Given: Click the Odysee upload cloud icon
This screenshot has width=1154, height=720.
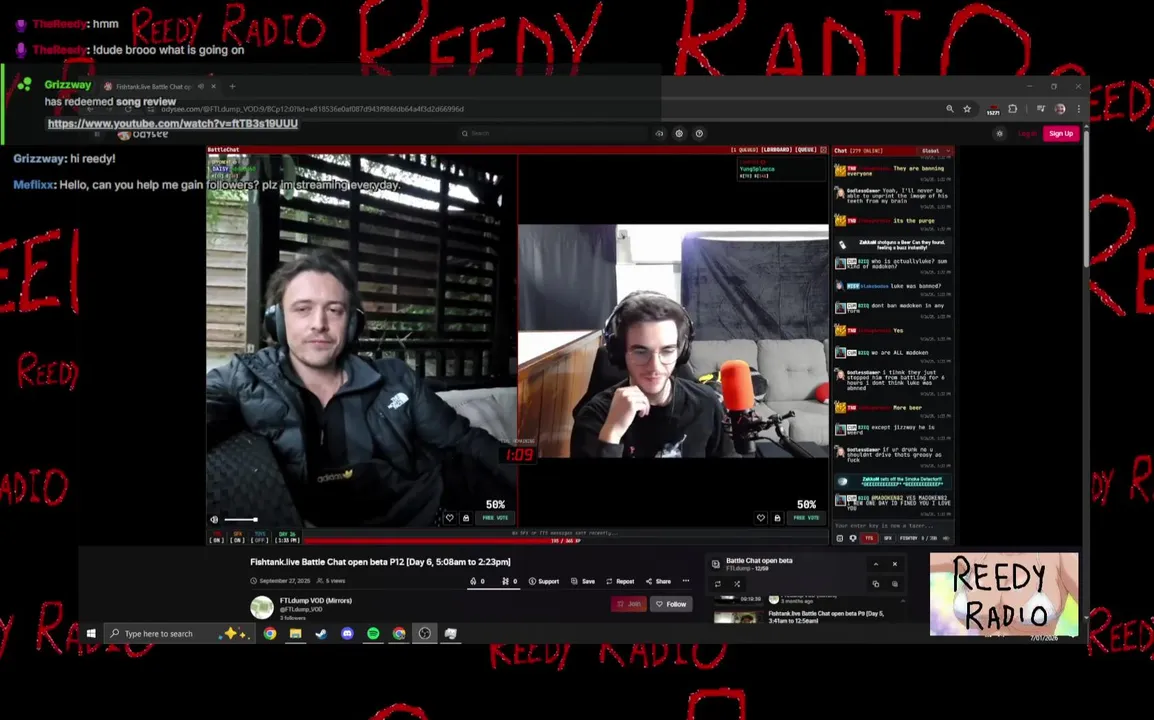Looking at the screenshot, I should (x=659, y=133).
